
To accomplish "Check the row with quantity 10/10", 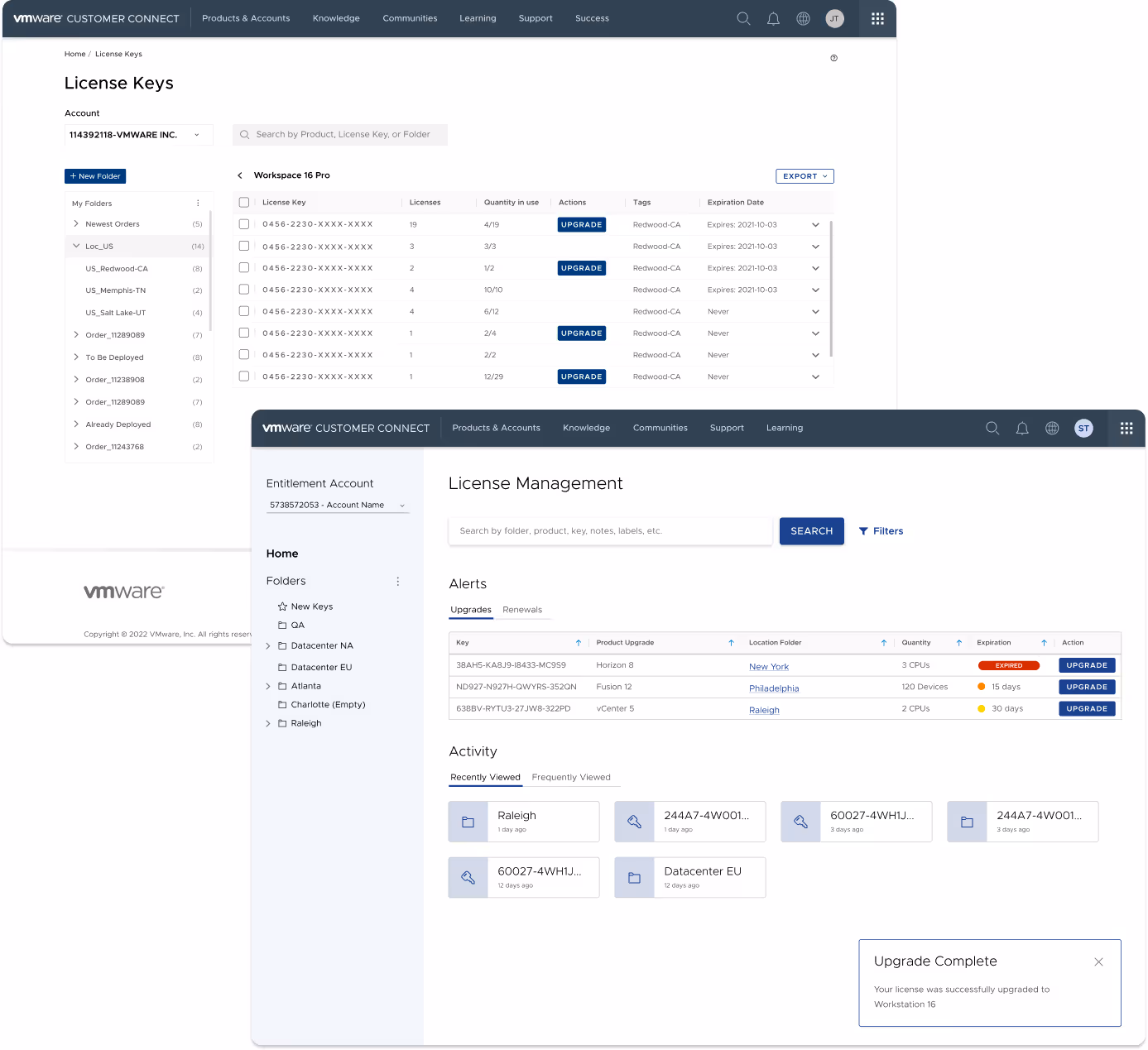I will (244, 290).
